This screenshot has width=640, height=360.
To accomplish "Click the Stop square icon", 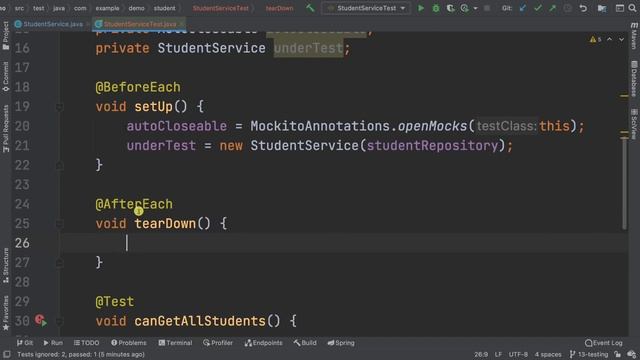I will coord(487,8).
